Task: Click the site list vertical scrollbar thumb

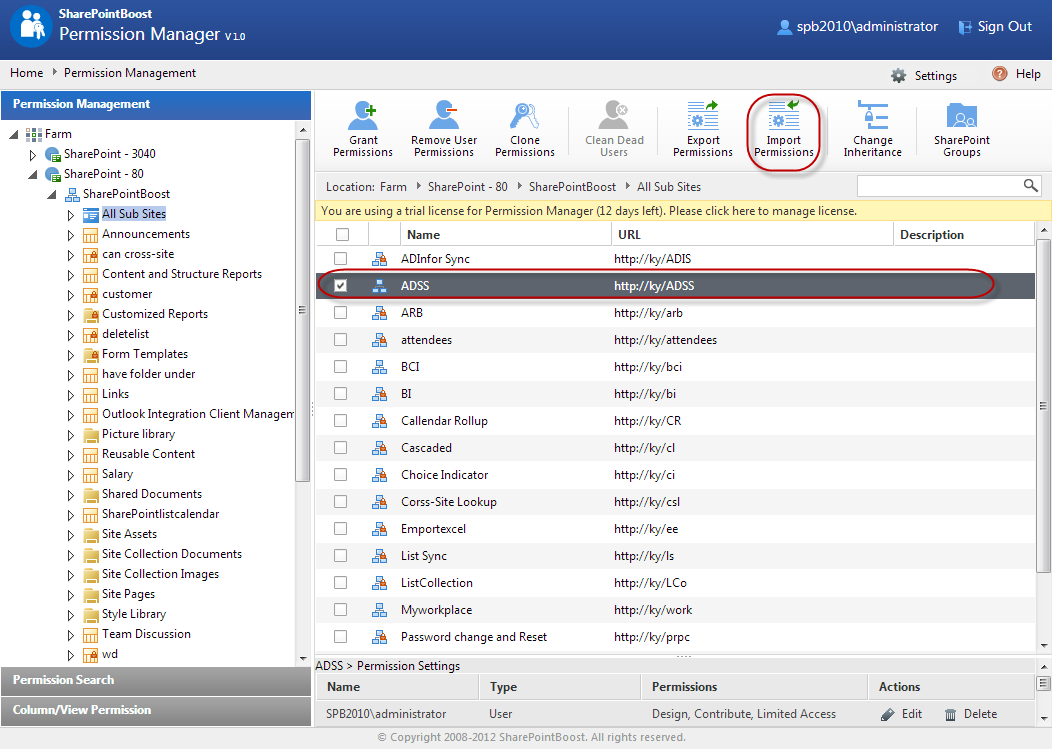Action: pos(1043,406)
